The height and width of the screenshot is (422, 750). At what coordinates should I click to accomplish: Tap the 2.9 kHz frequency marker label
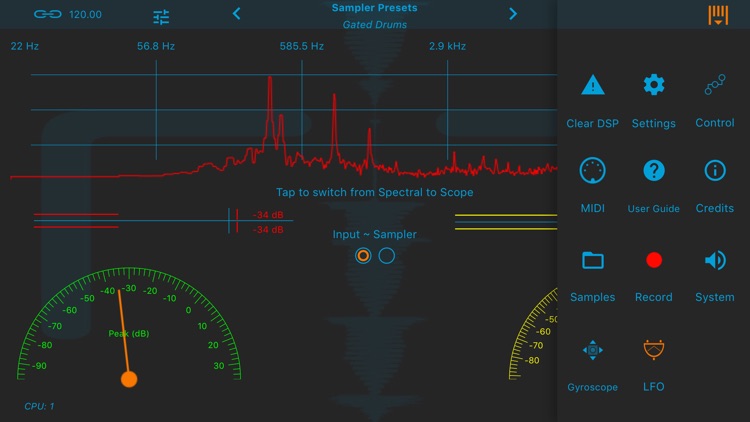click(x=447, y=46)
